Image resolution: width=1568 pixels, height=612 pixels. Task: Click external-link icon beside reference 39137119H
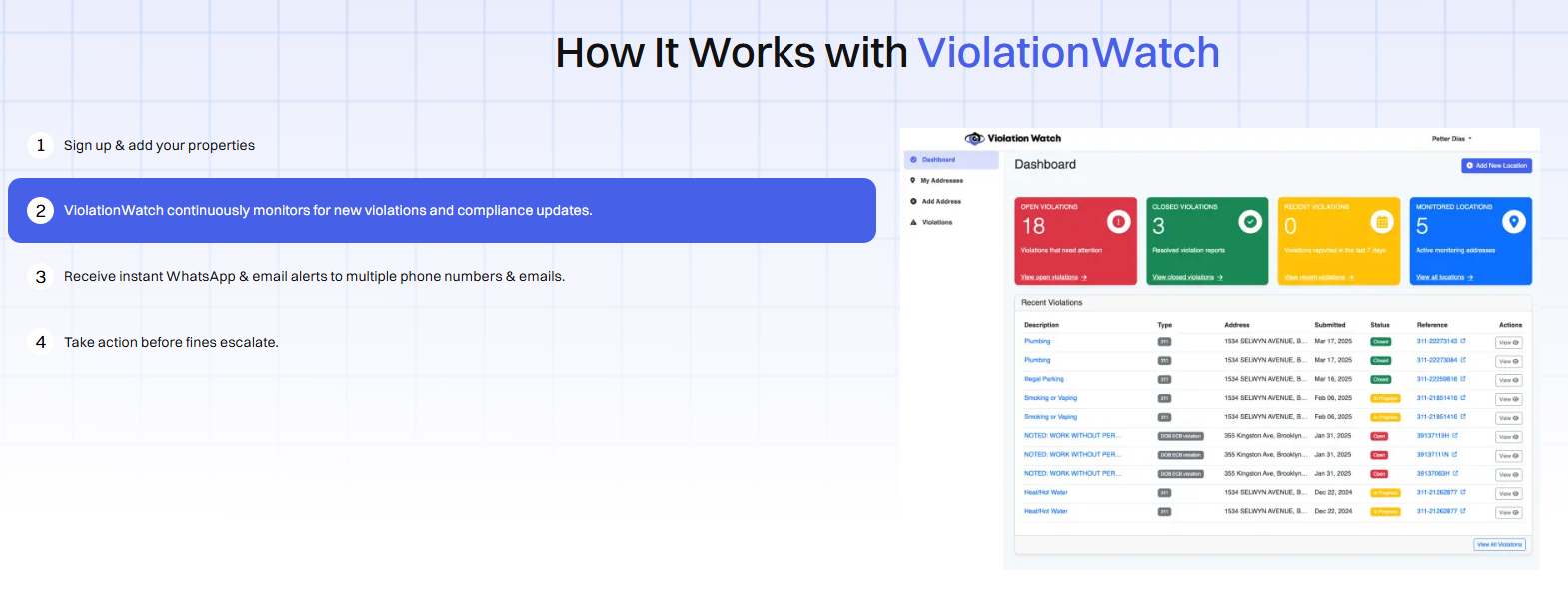pyautogui.click(x=1455, y=436)
